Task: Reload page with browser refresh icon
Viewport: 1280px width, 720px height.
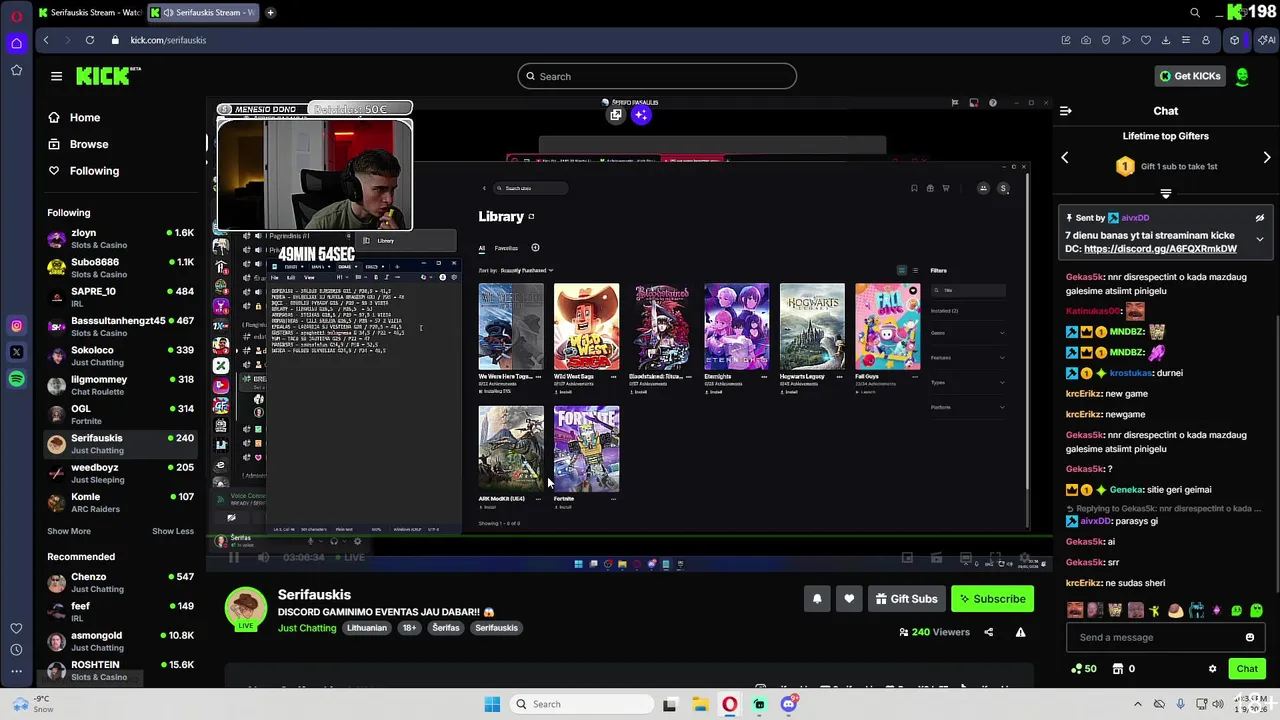Action: click(x=90, y=40)
